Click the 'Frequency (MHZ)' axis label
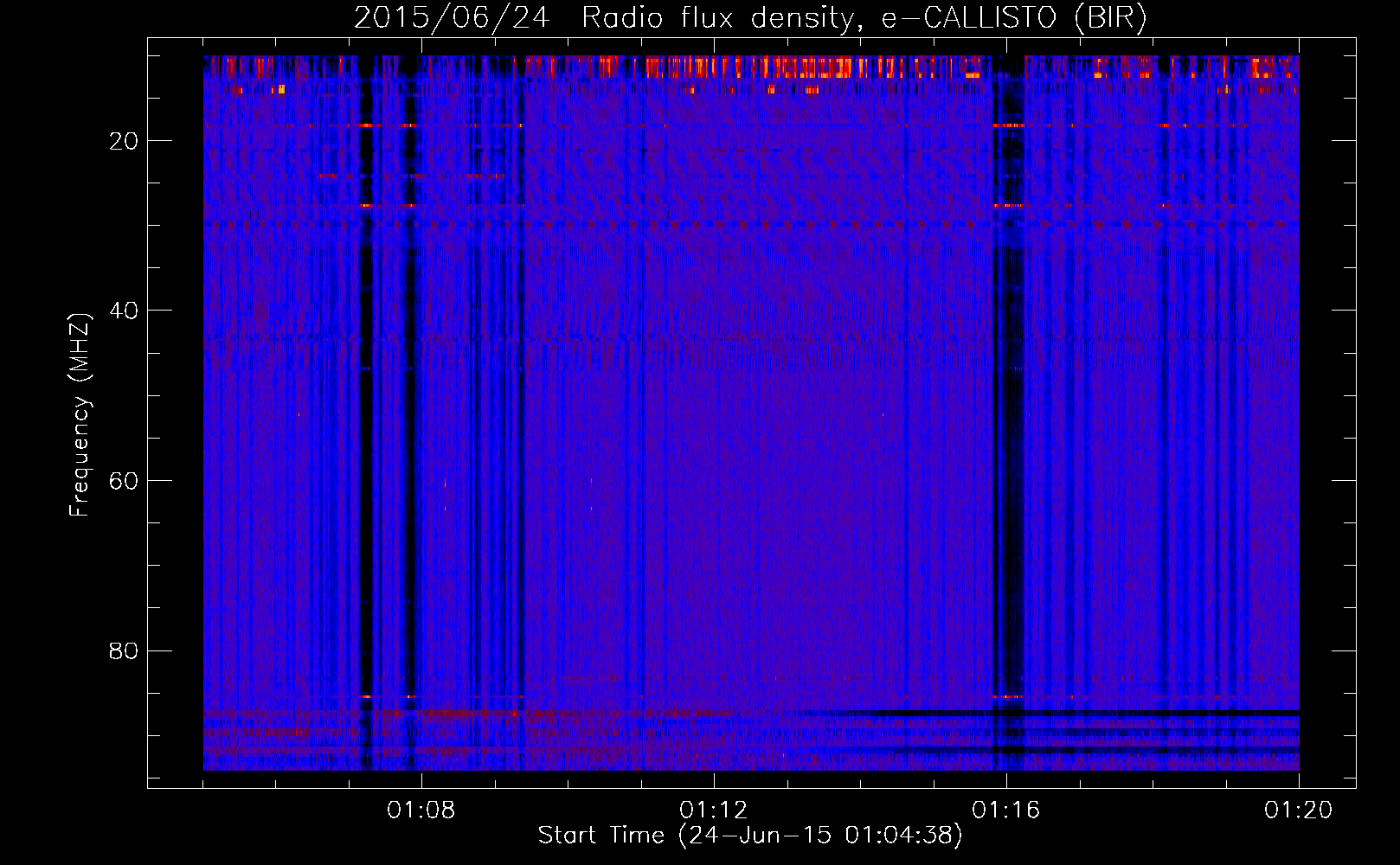The image size is (1400, 865). pos(80,416)
